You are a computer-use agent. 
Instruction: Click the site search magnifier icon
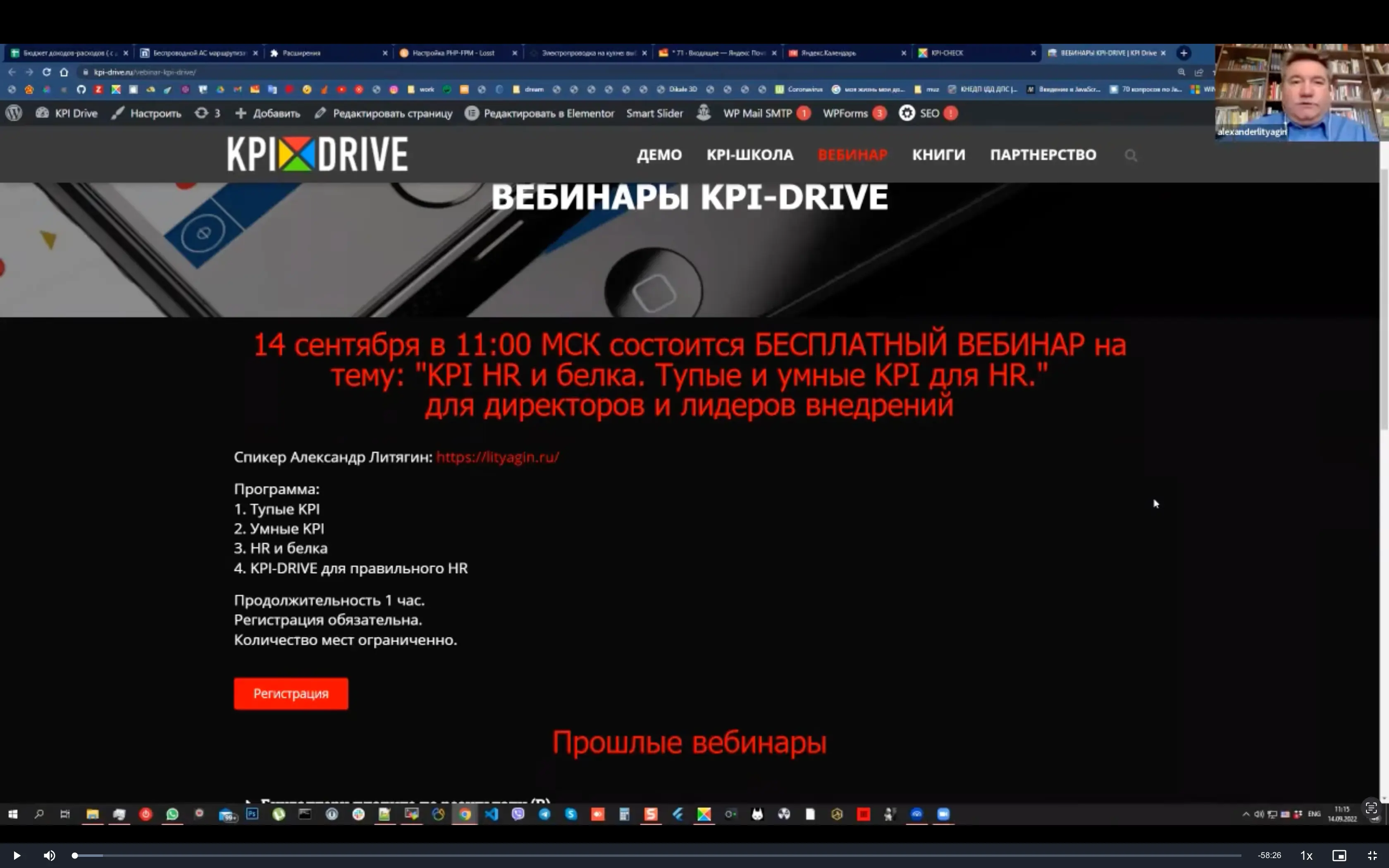tap(1131, 155)
